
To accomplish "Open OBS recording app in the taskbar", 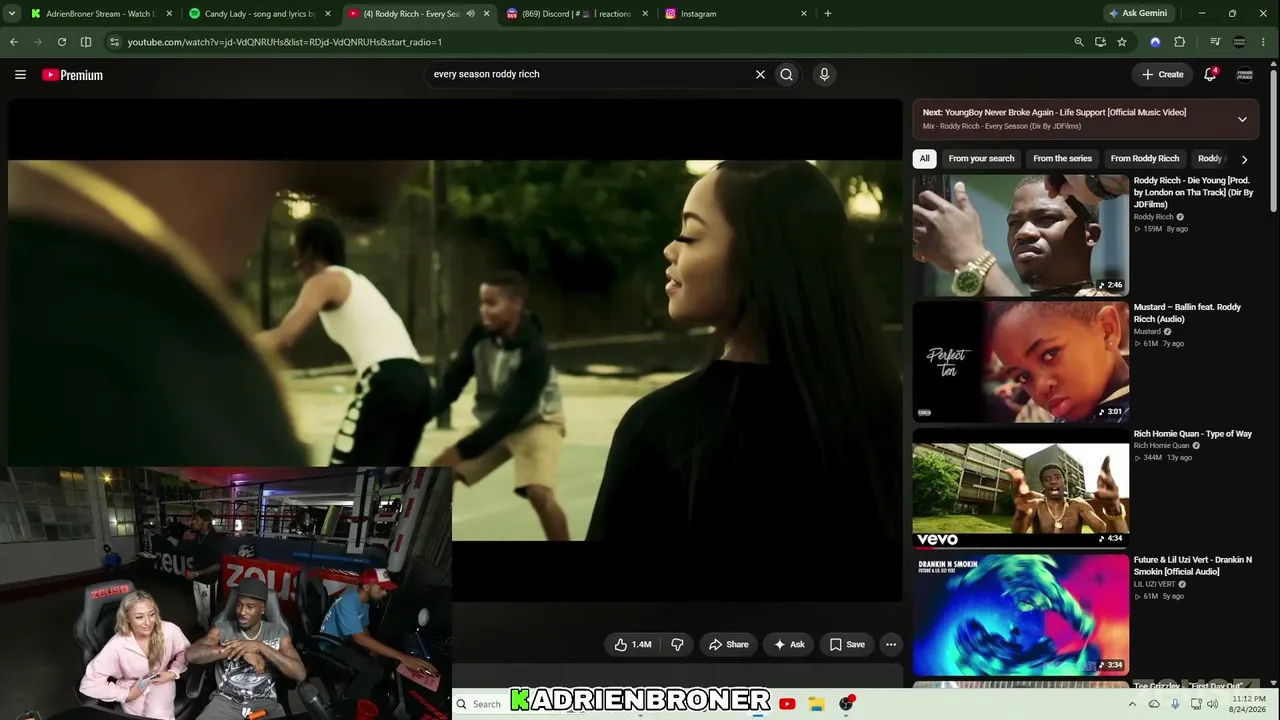I will pos(847,704).
